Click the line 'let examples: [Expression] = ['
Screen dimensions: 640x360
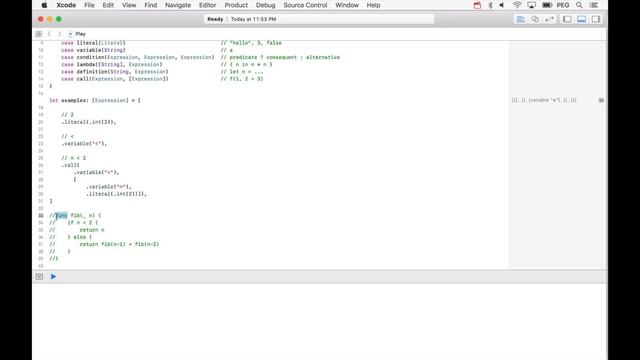[95, 100]
